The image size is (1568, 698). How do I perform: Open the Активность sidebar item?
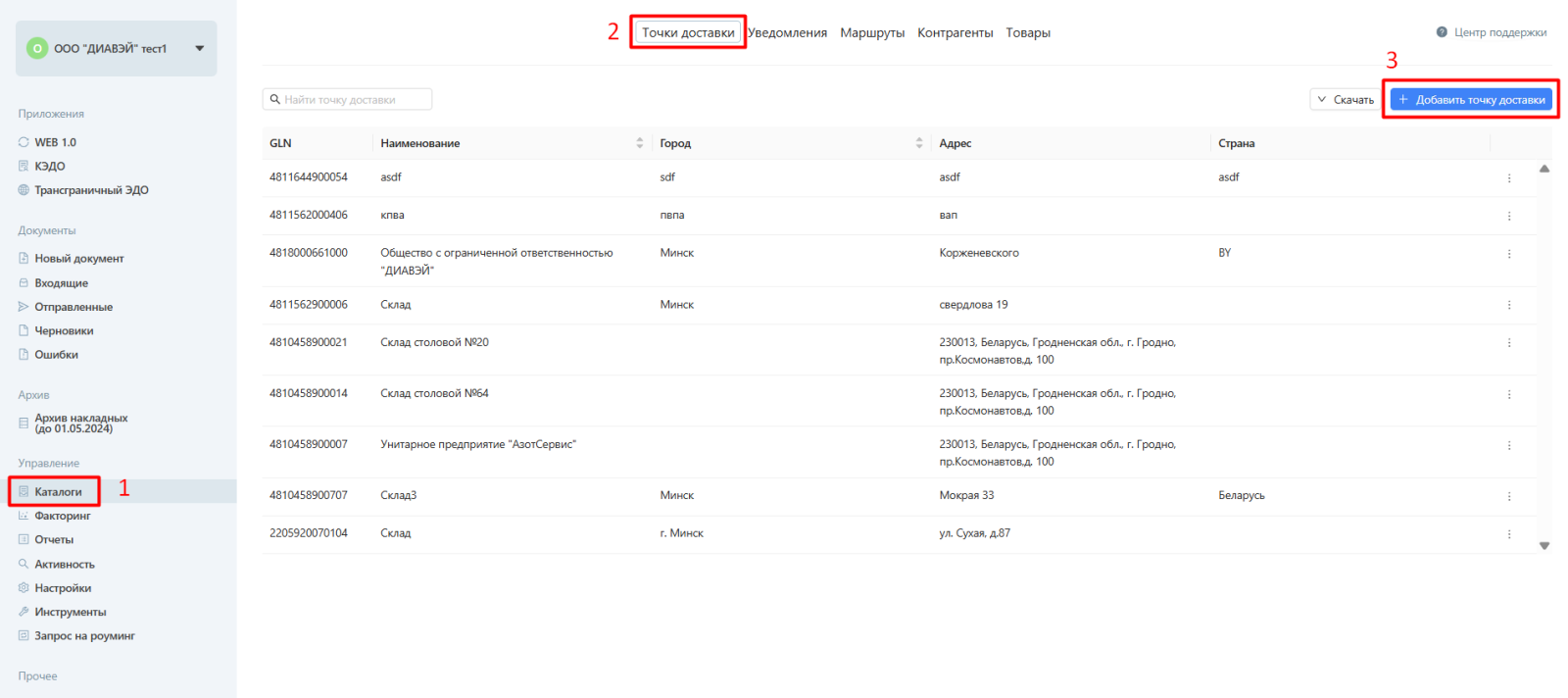point(65,565)
